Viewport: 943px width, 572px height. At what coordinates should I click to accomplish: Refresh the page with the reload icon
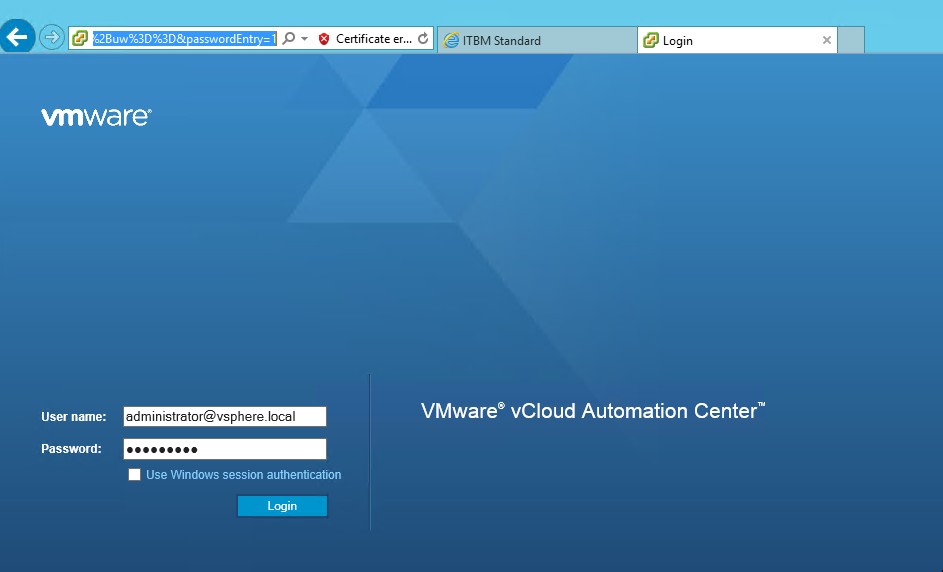tap(423, 39)
